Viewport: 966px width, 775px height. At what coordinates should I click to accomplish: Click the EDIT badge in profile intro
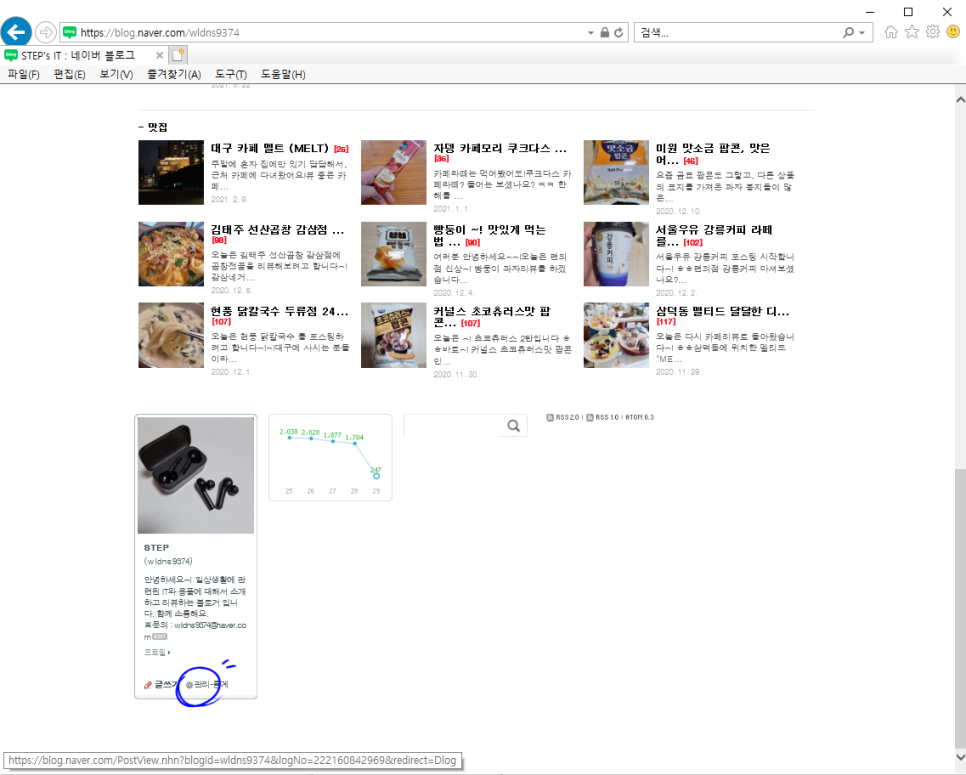pyautogui.click(x=160, y=636)
